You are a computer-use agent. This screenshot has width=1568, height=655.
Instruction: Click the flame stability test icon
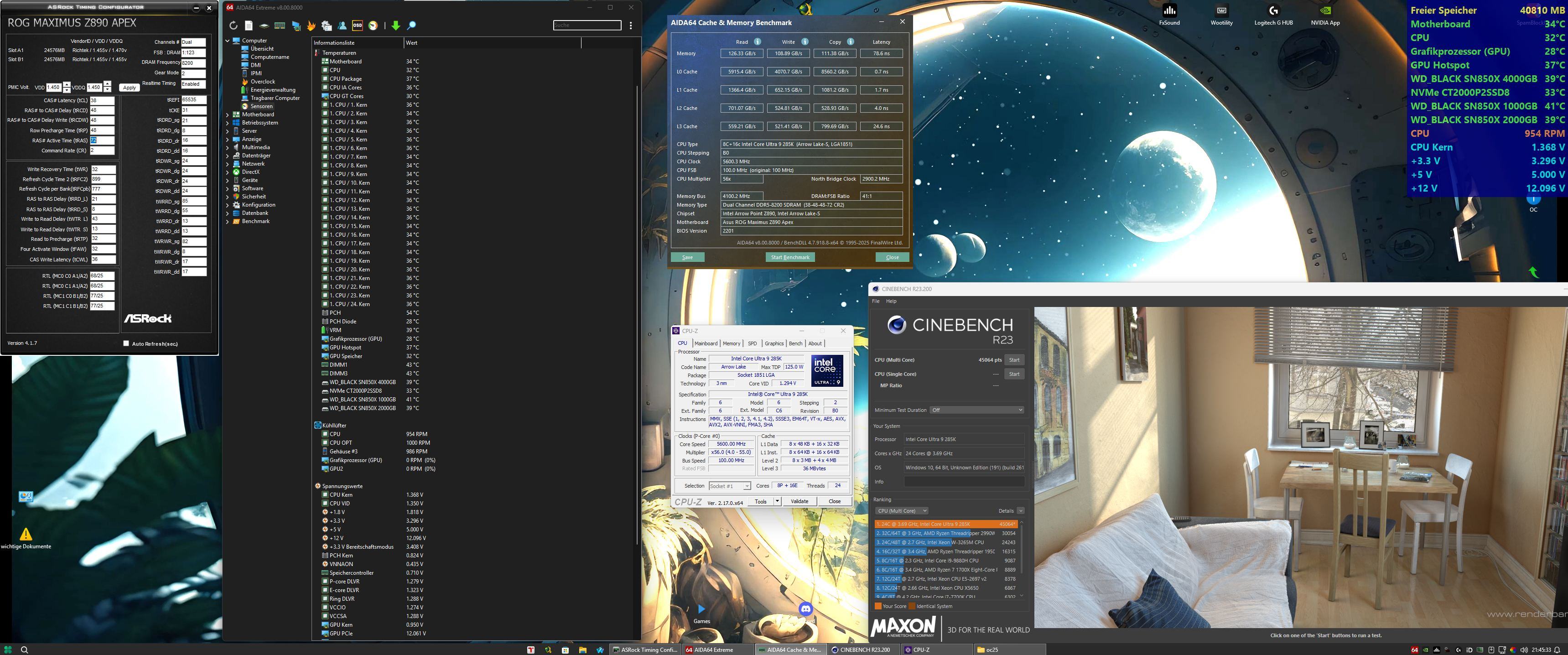point(311,26)
